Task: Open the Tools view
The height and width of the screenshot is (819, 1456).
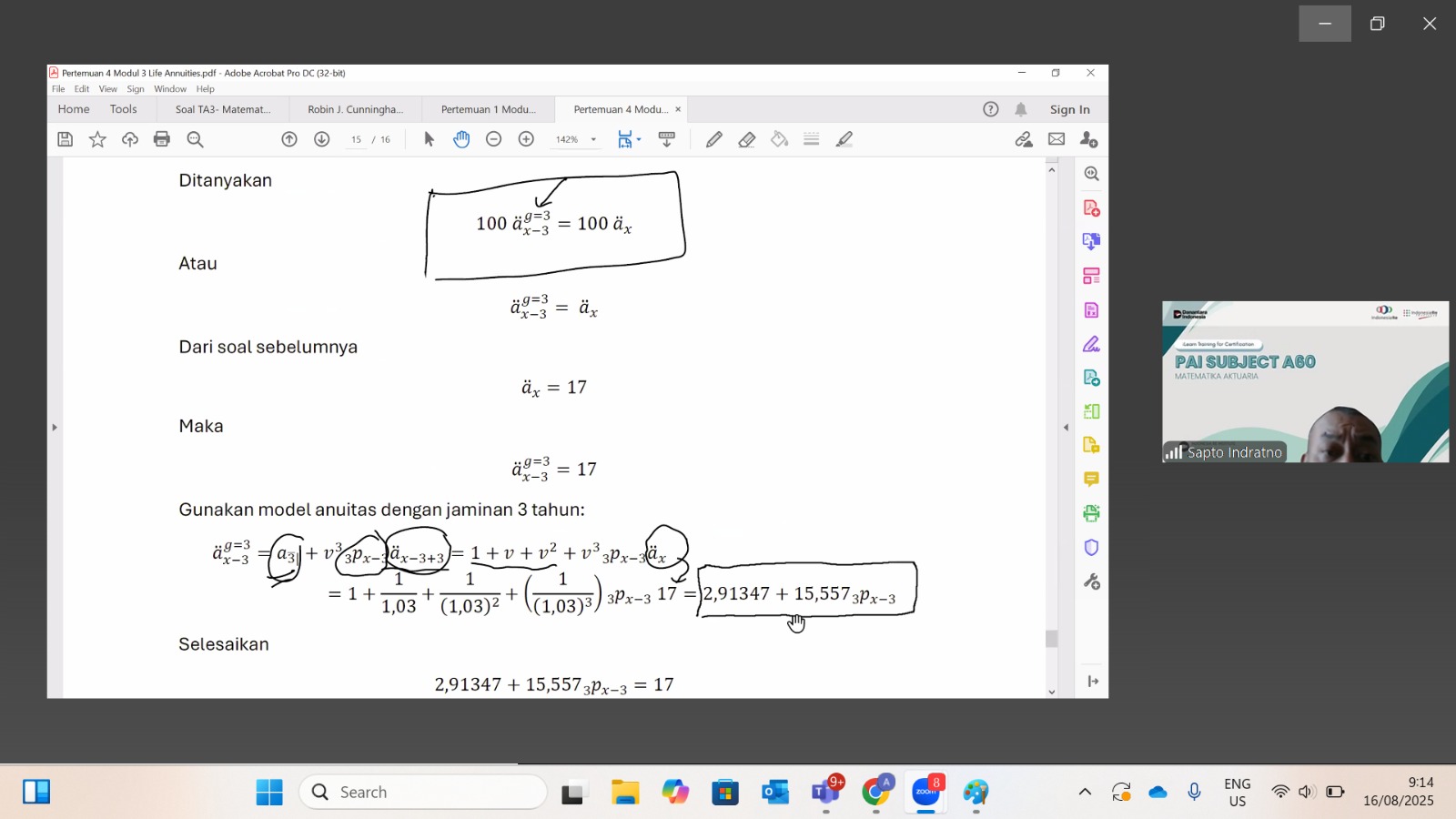Action: 123,109
